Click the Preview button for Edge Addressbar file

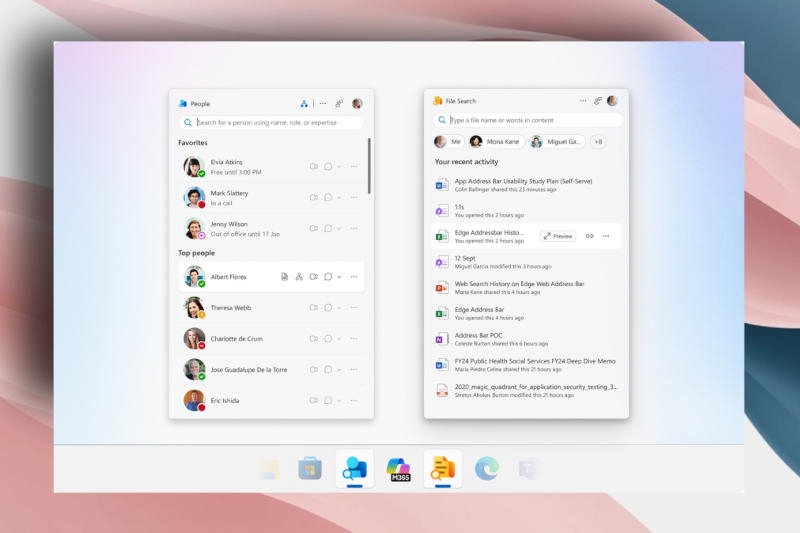click(x=558, y=236)
